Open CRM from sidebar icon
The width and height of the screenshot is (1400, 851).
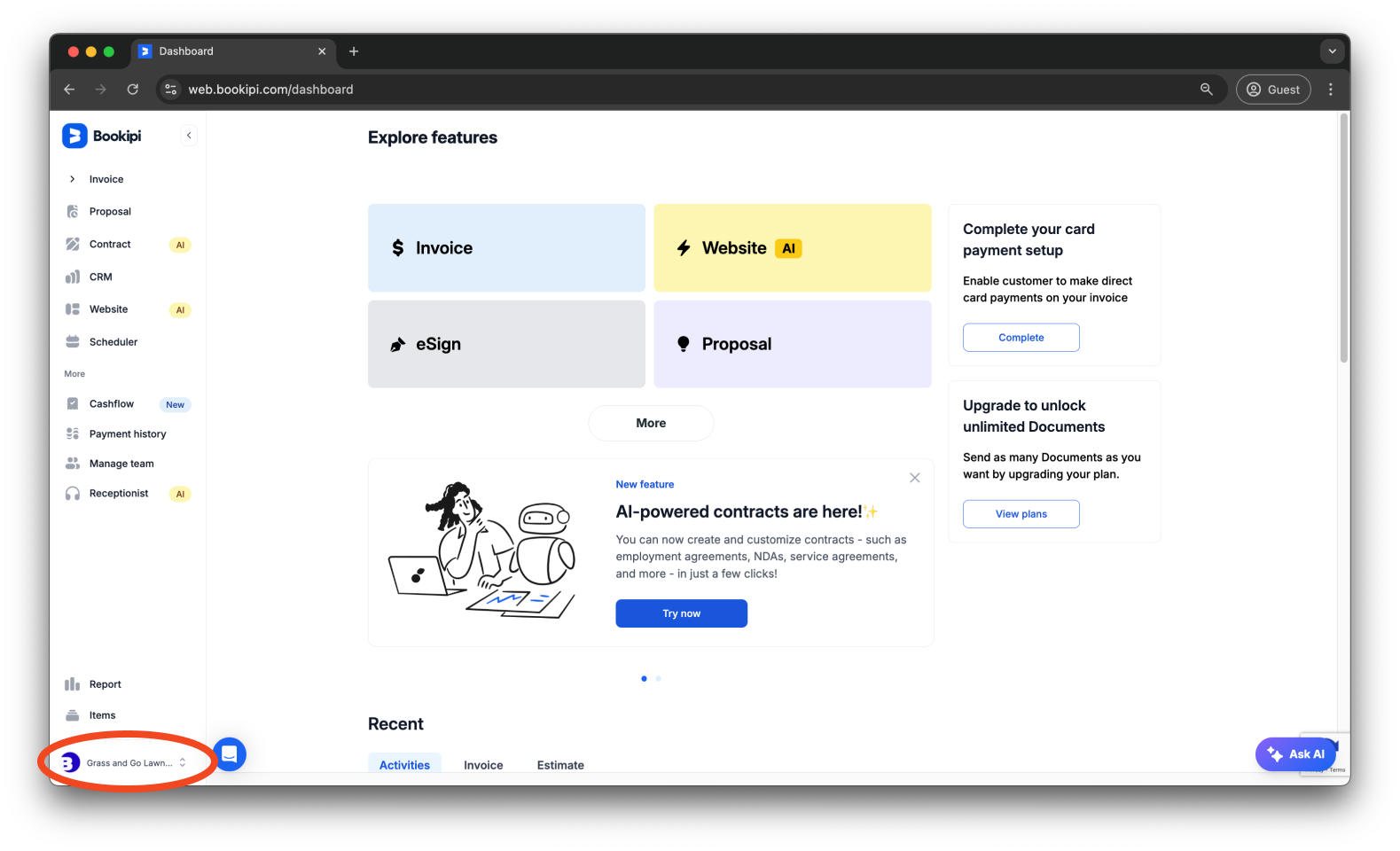coord(73,277)
